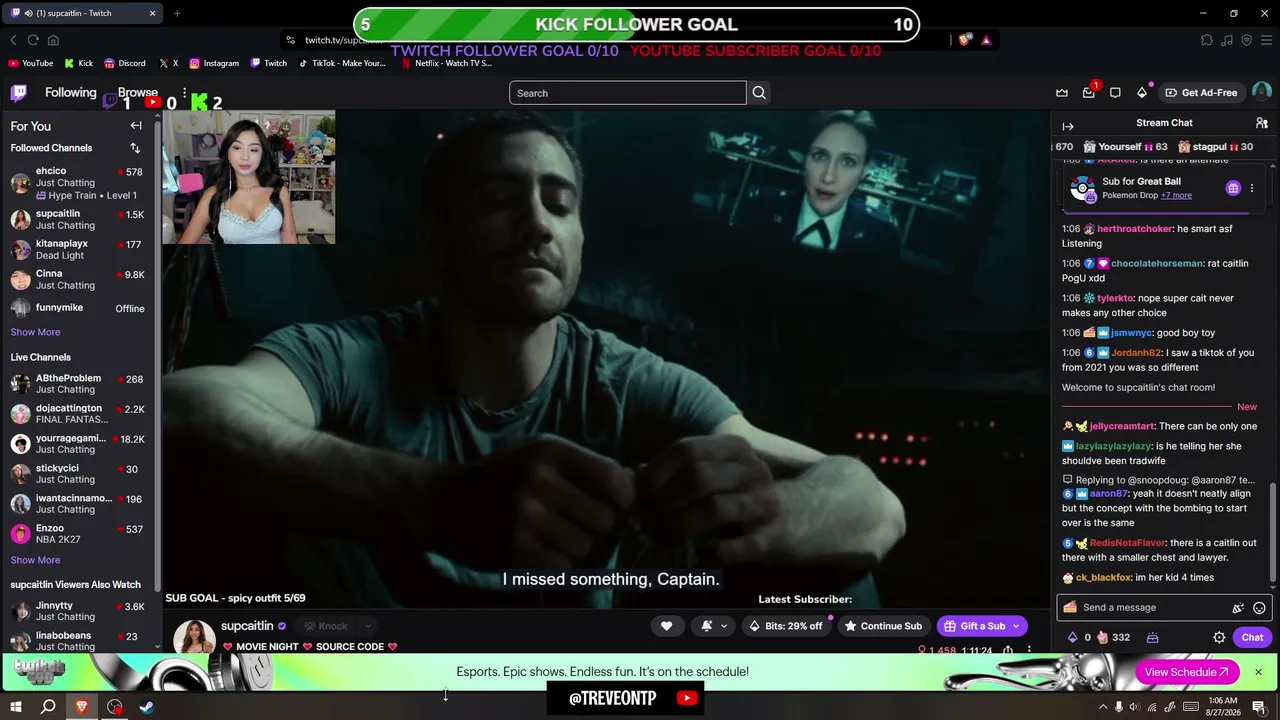Open the Kick bookmark

79,63
